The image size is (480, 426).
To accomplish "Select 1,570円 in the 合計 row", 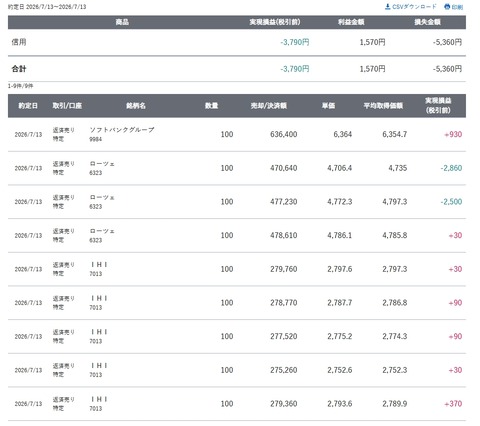I will (x=372, y=69).
